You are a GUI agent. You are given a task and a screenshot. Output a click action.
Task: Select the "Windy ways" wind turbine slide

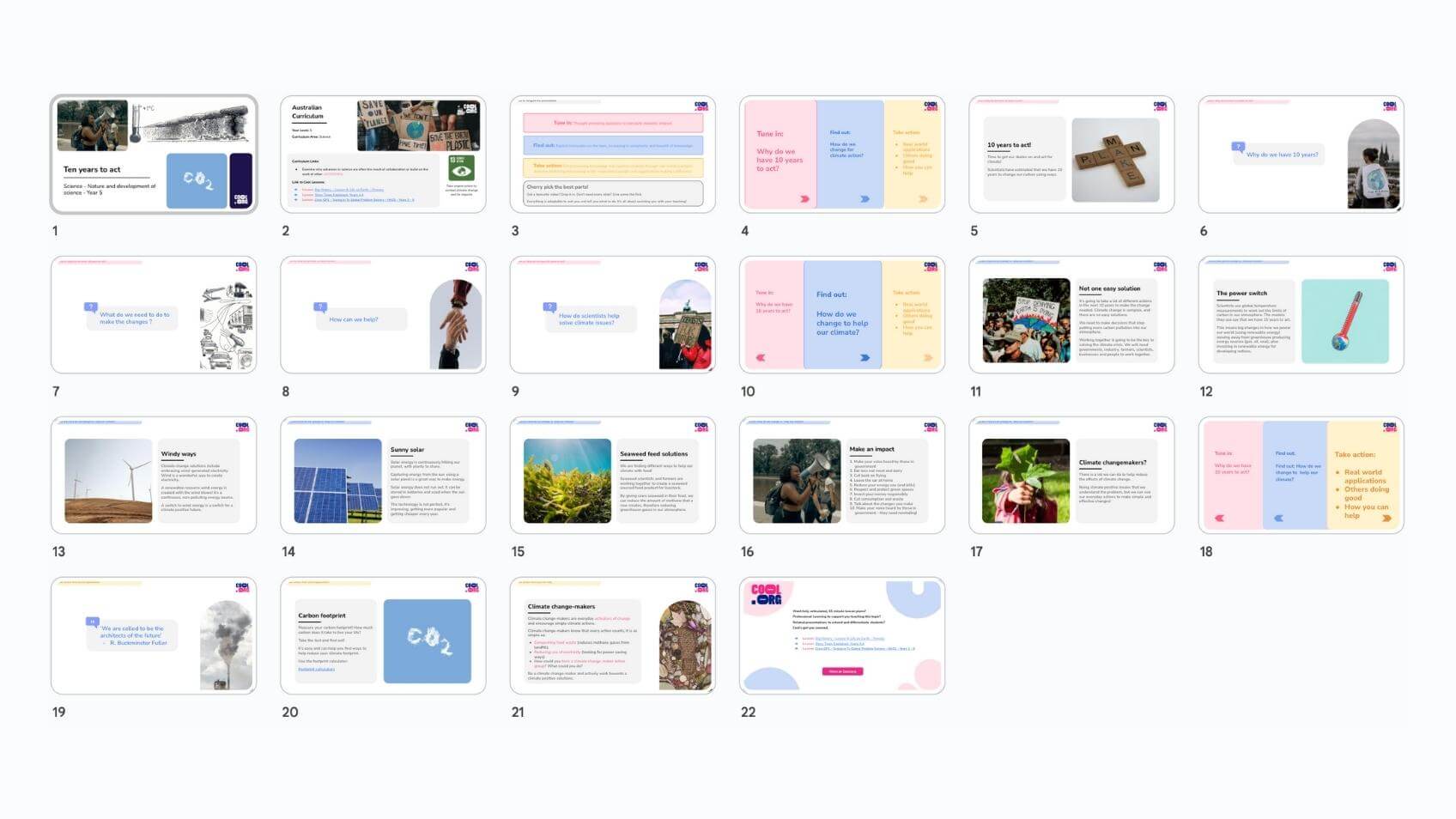click(x=154, y=476)
